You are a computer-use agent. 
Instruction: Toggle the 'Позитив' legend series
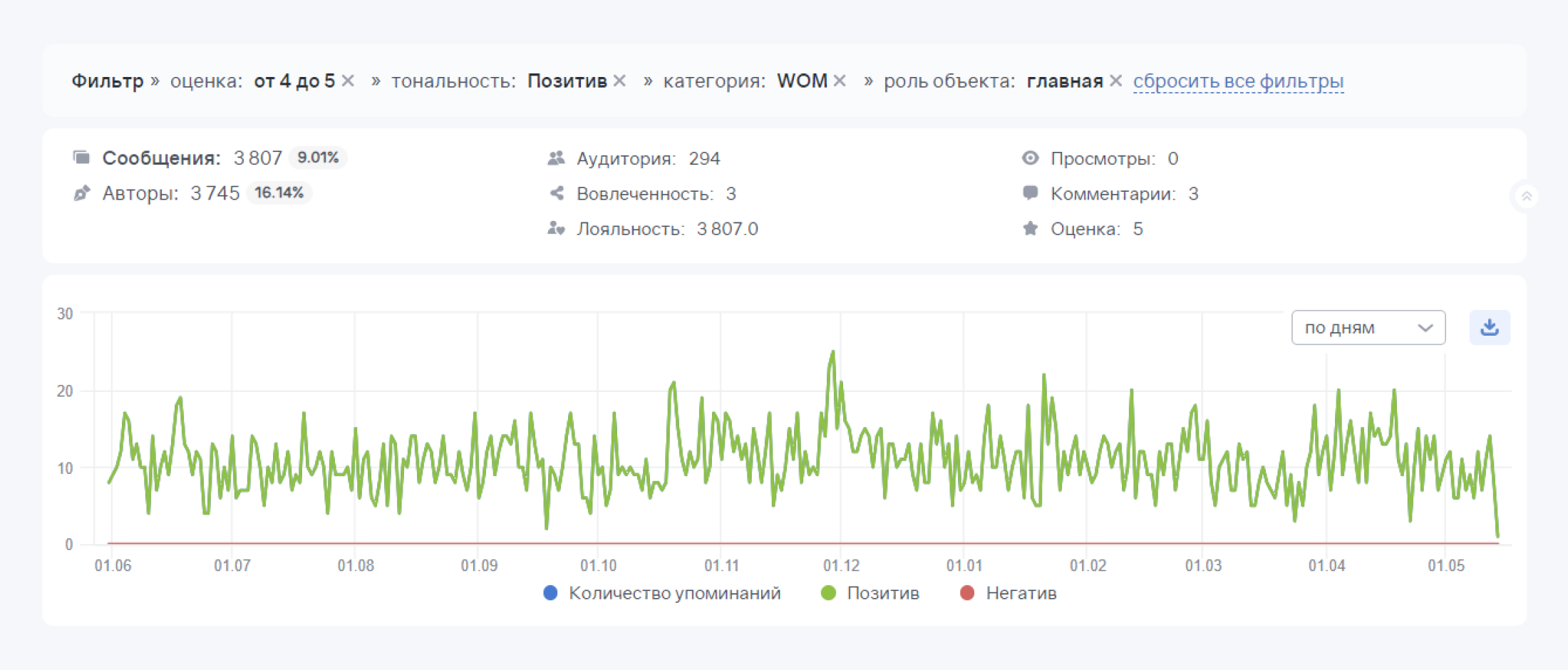[870, 593]
